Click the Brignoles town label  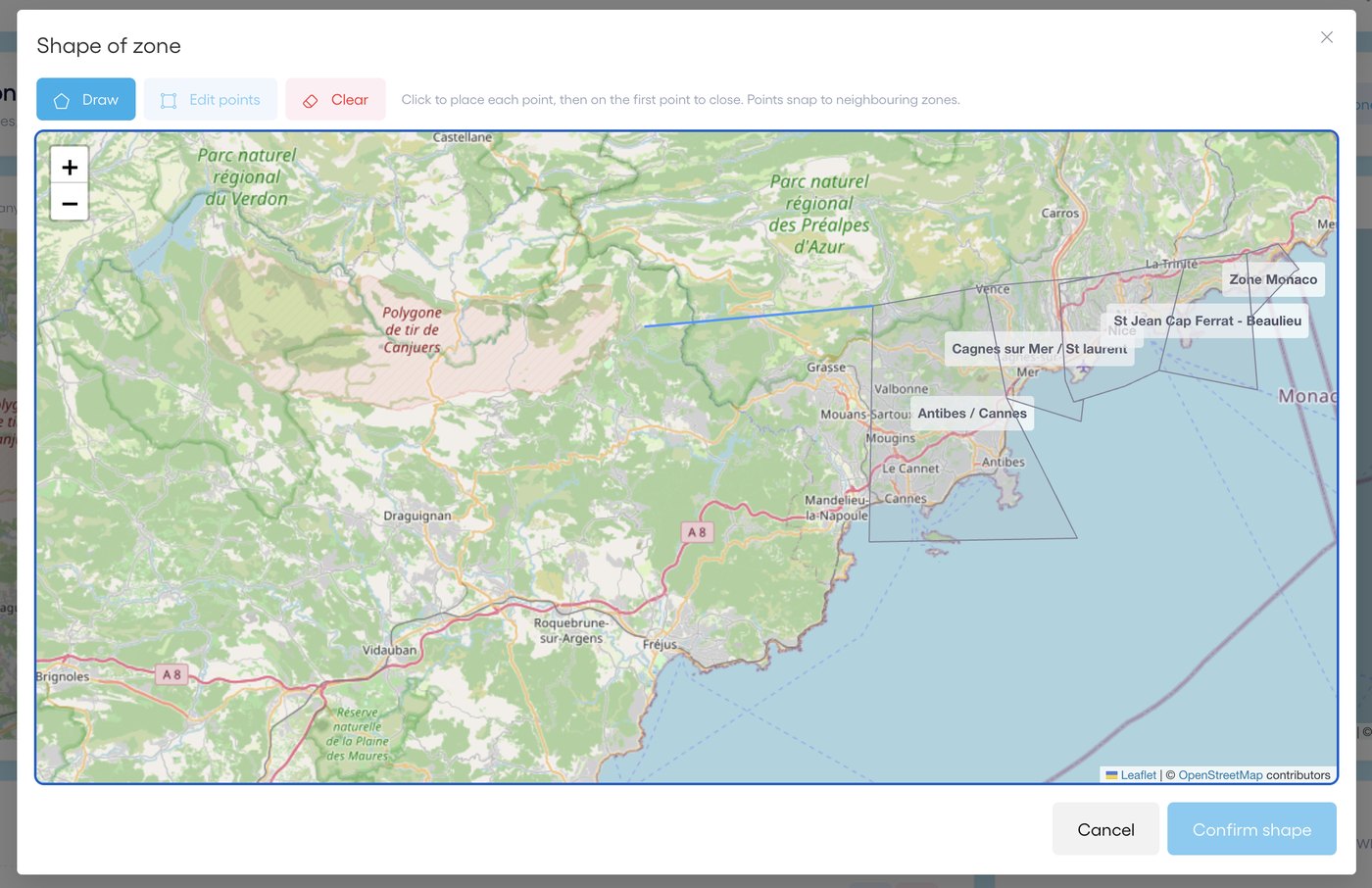coord(63,676)
